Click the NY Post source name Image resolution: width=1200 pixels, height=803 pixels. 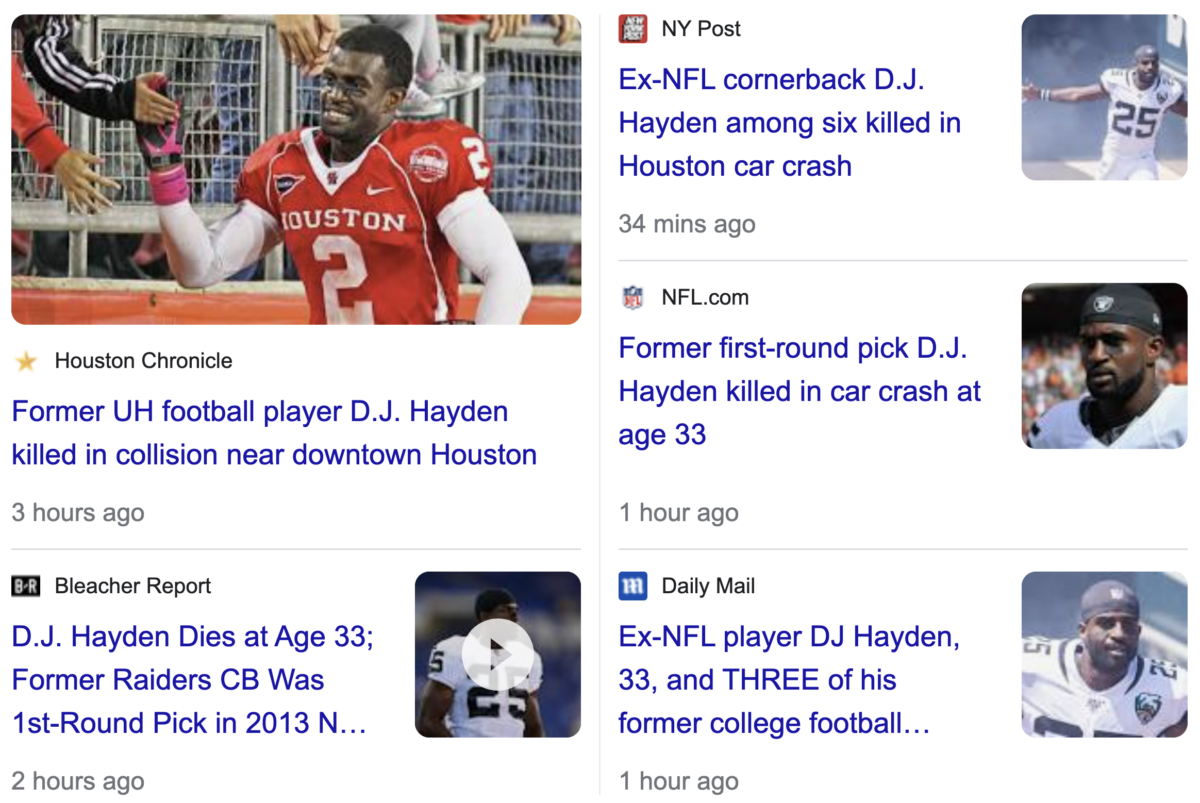[701, 29]
